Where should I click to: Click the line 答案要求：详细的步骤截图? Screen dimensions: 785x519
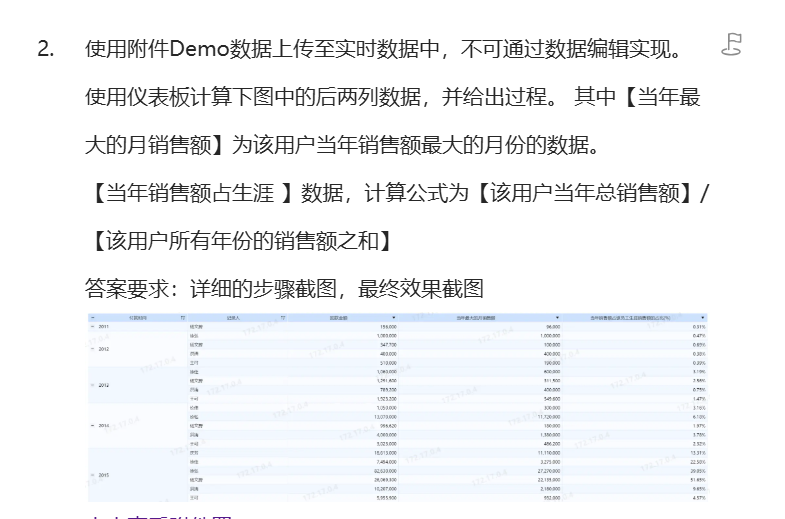(284, 289)
